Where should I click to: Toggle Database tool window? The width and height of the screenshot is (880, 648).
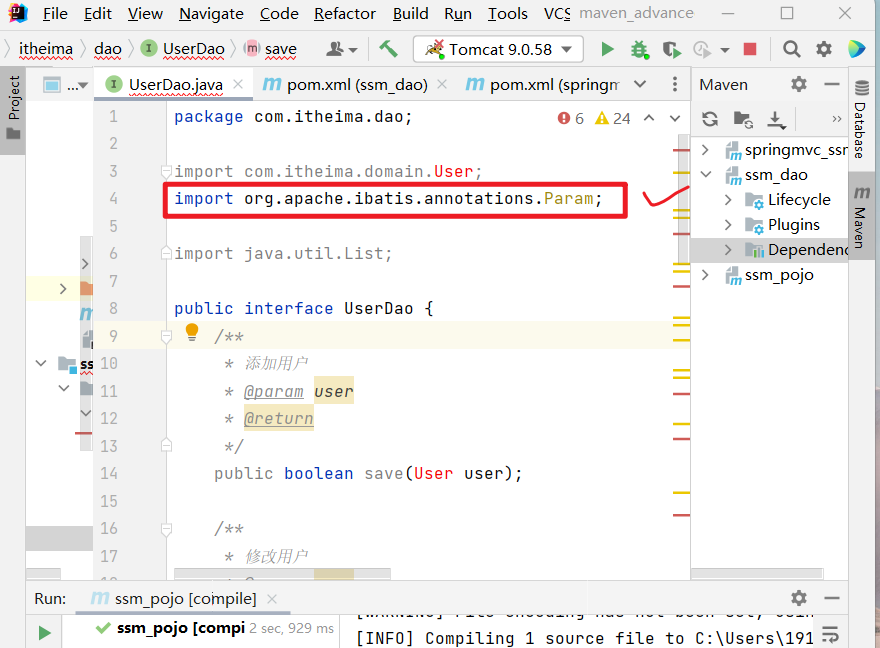coord(860,119)
